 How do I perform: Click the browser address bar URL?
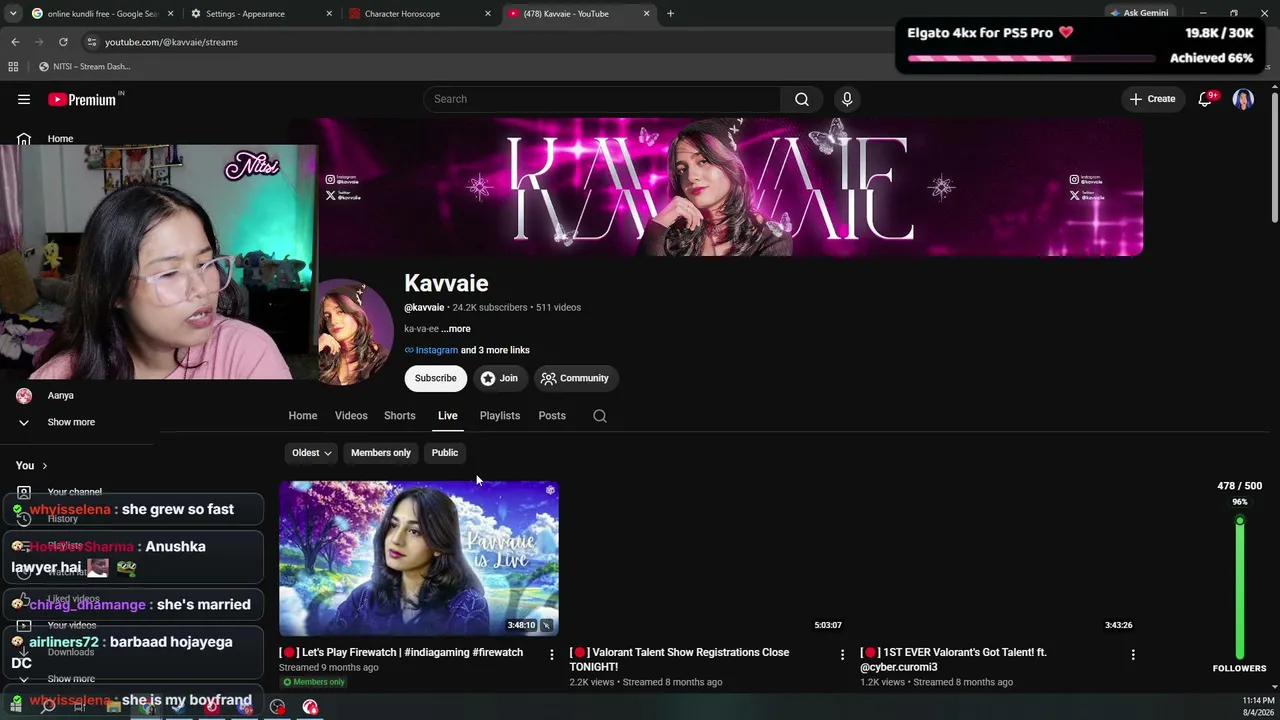pyautogui.click(x=171, y=42)
